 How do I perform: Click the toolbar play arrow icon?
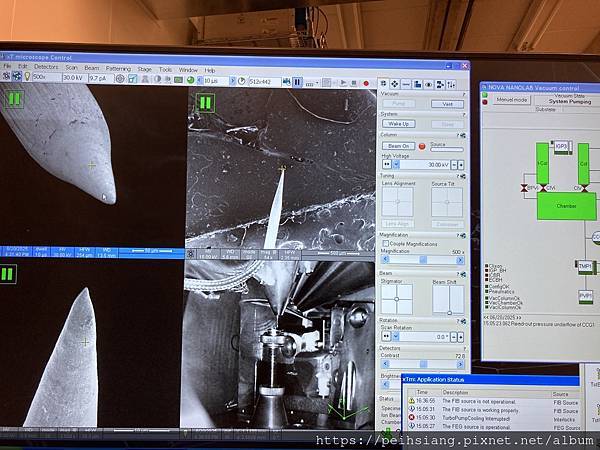point(343,83)
